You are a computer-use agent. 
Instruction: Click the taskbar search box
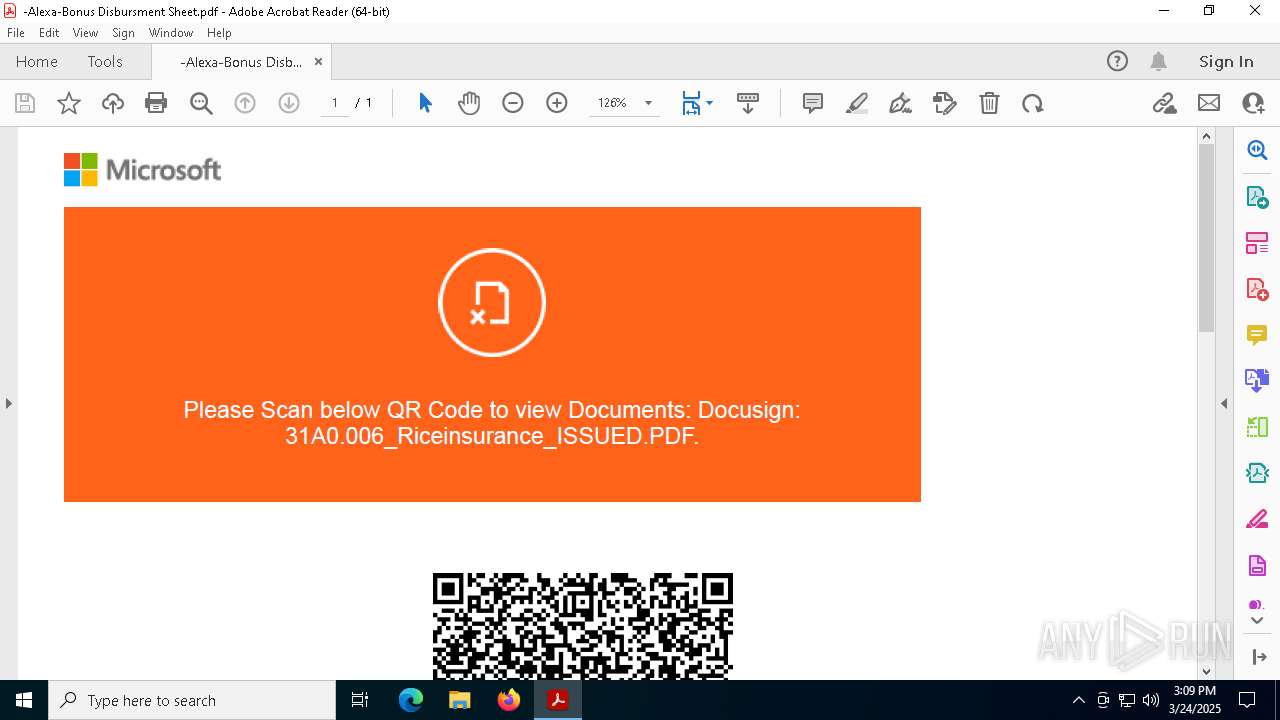(192, 700)
